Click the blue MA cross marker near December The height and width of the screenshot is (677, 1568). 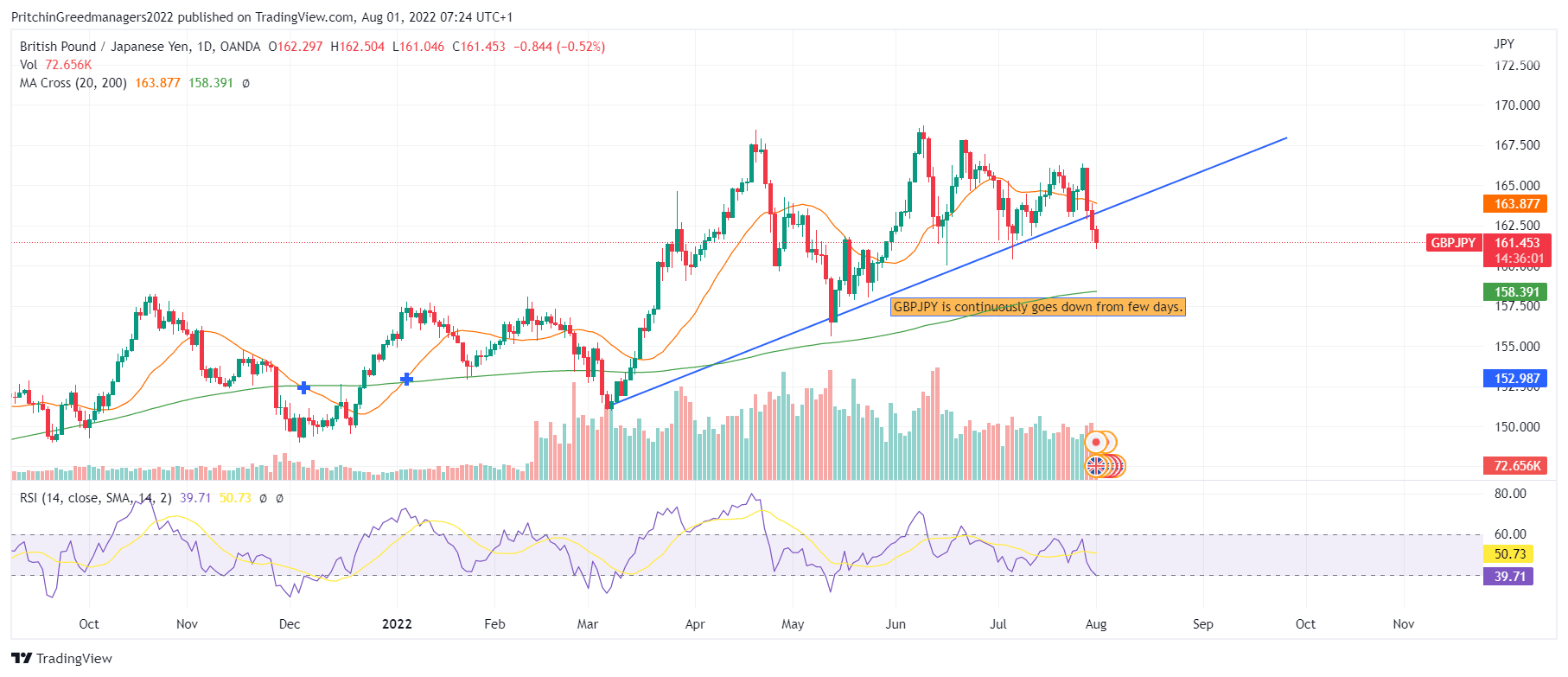point(303,387)
